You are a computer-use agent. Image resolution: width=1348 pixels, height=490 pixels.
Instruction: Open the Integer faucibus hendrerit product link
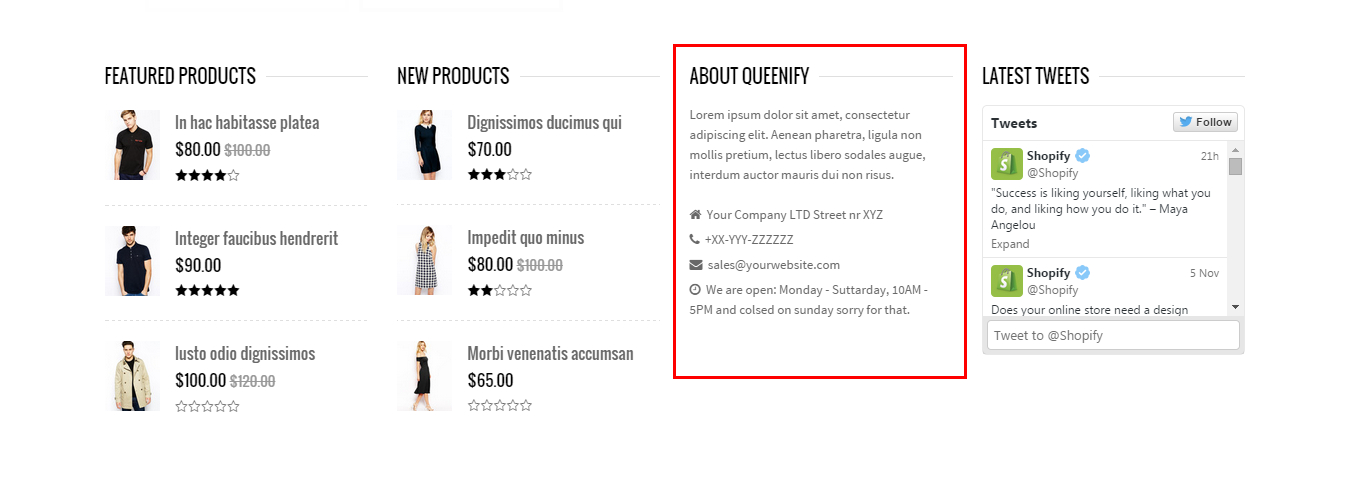[256, 238]
